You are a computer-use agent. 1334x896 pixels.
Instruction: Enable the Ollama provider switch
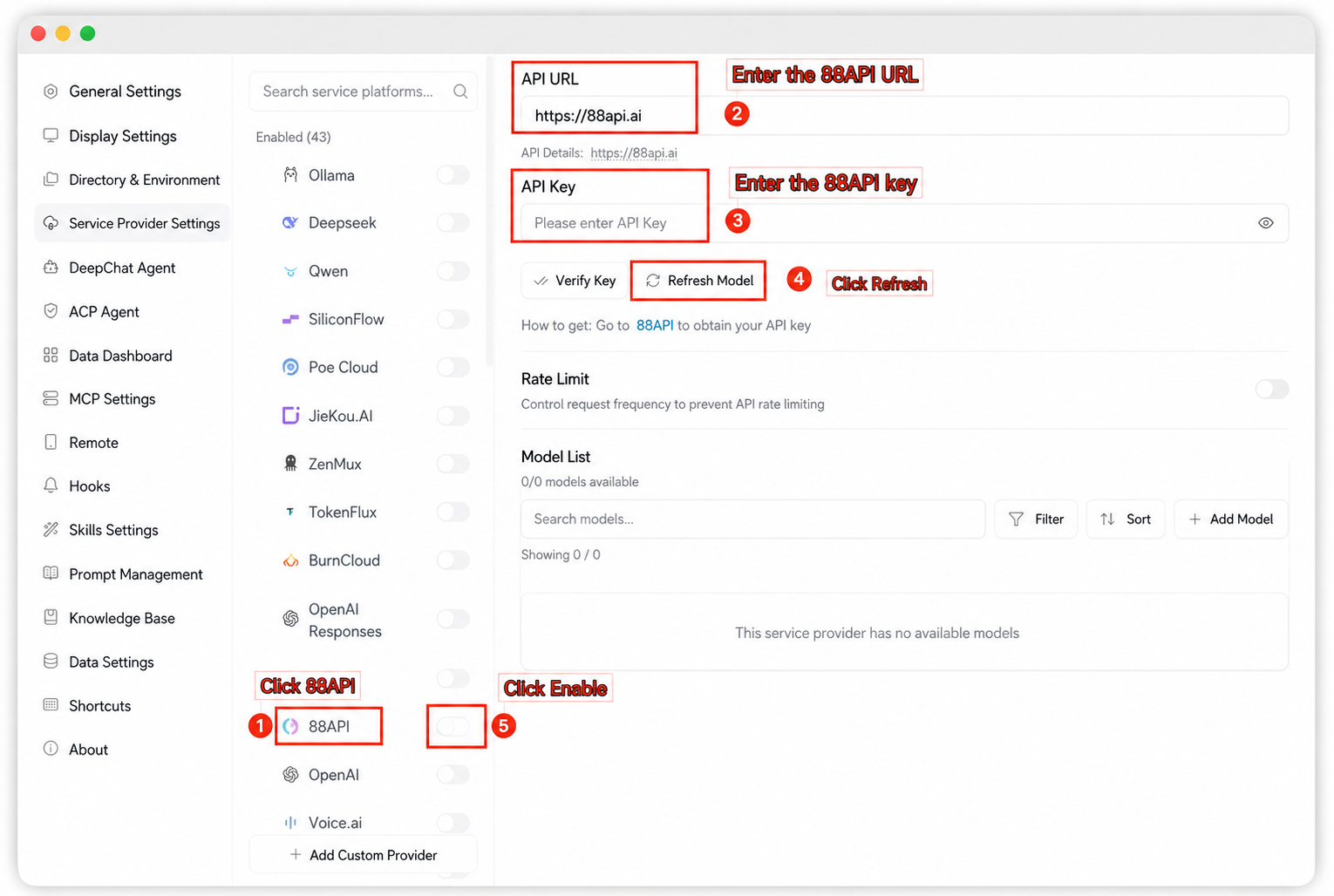(453, 175)
